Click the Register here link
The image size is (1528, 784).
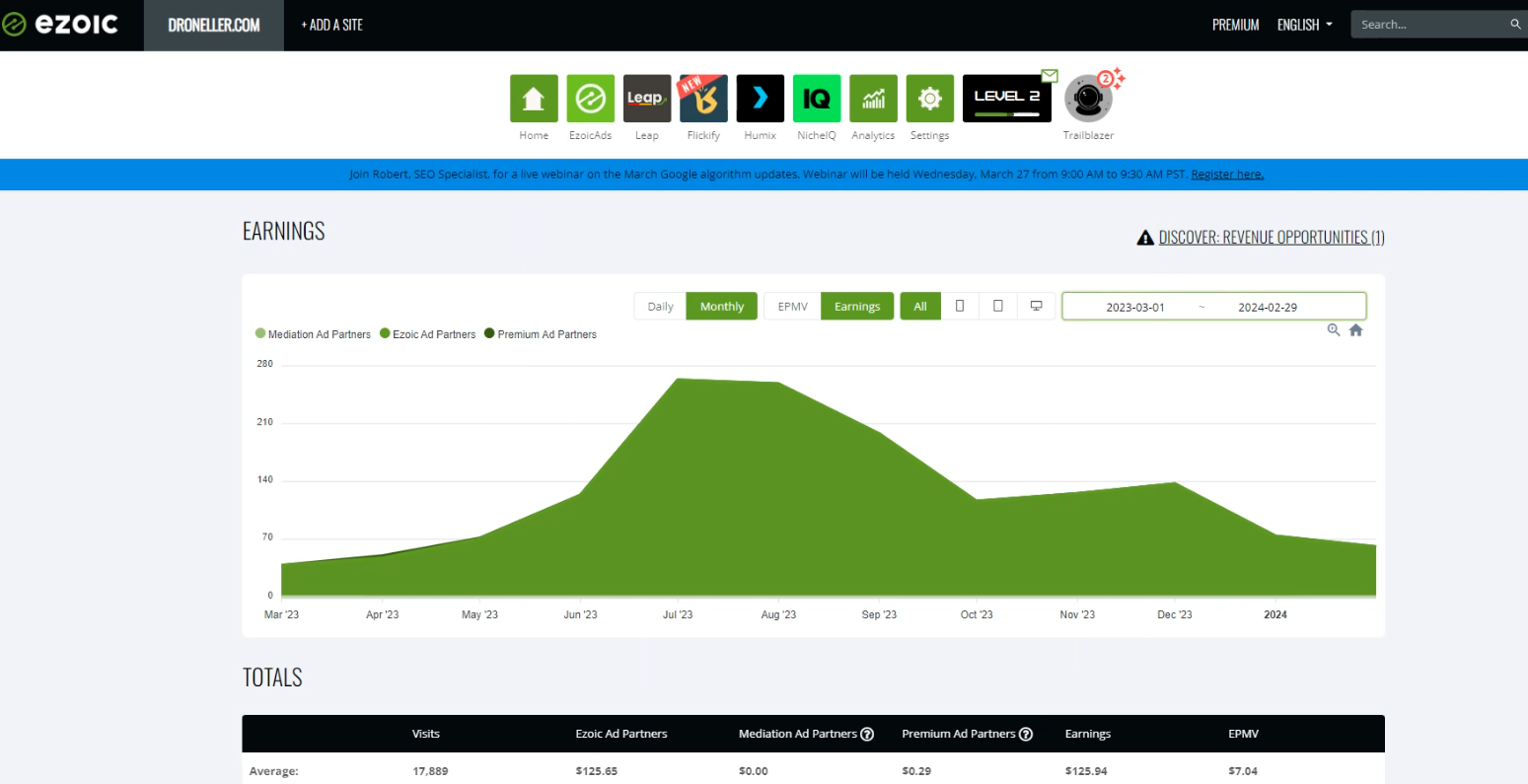(1227, 175)
